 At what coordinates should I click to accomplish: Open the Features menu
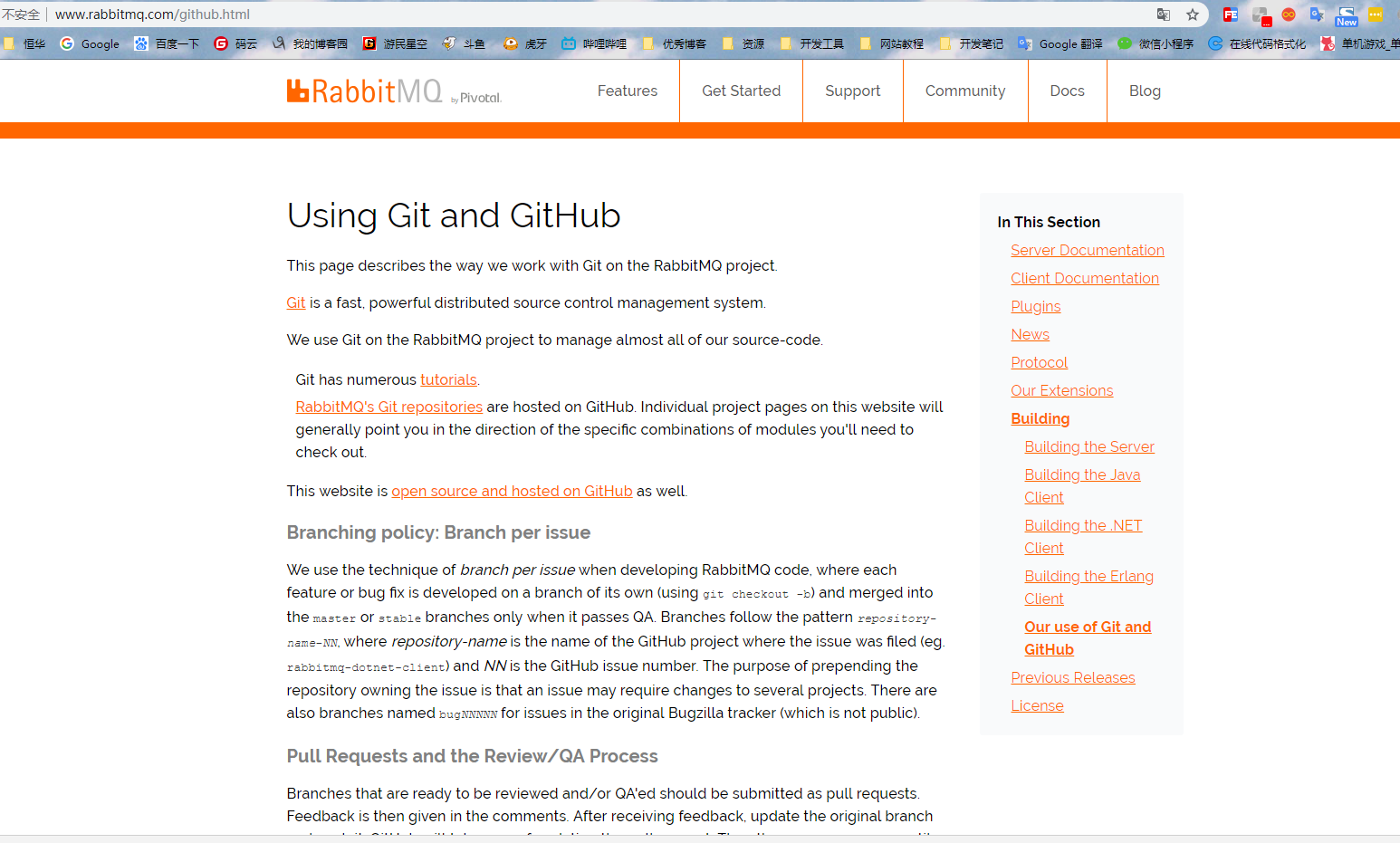coord(628,91)
